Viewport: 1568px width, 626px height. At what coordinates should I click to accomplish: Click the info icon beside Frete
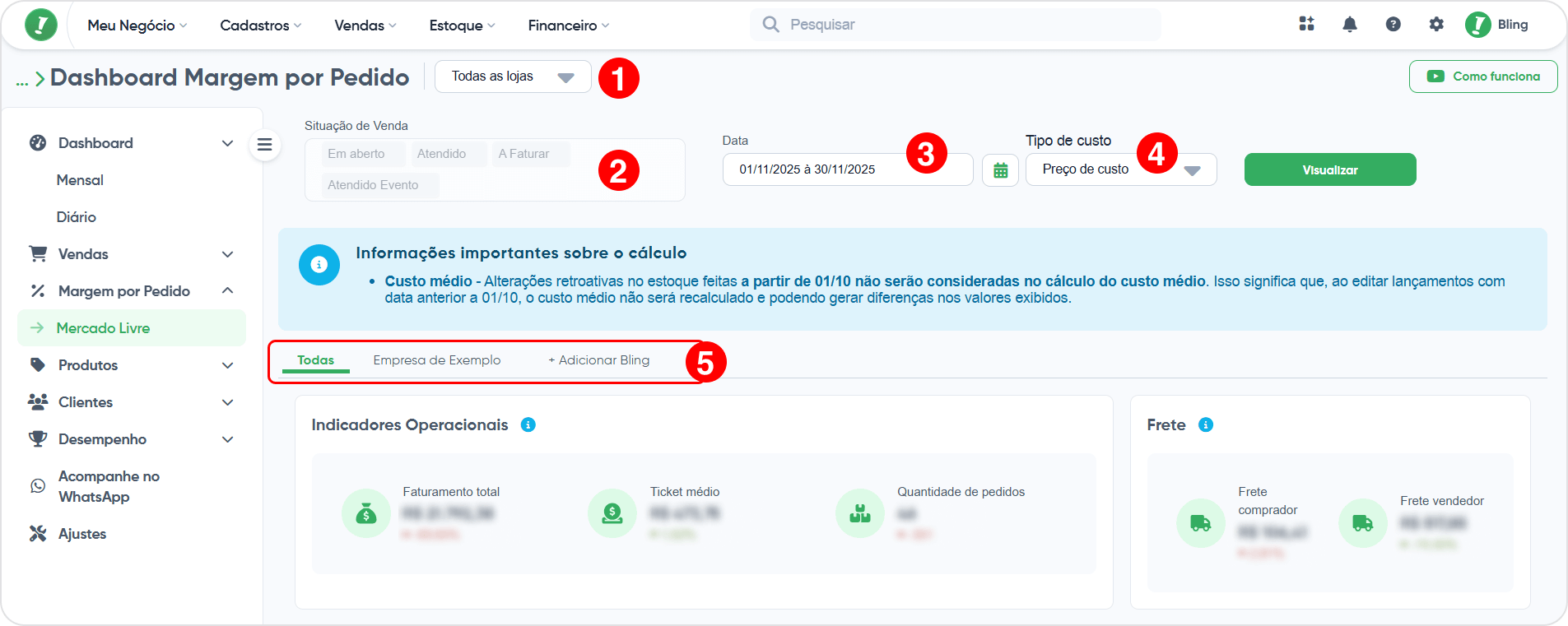1206,424
